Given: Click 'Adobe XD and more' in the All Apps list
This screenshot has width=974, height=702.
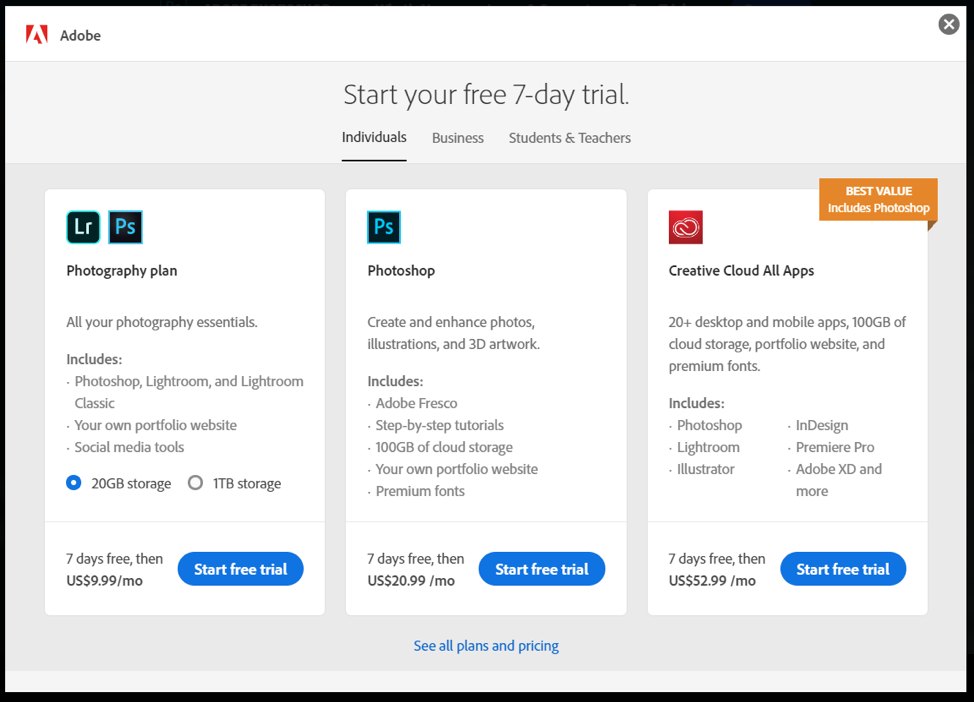Looking at the screenshot, I should click(x=839, y=480).
